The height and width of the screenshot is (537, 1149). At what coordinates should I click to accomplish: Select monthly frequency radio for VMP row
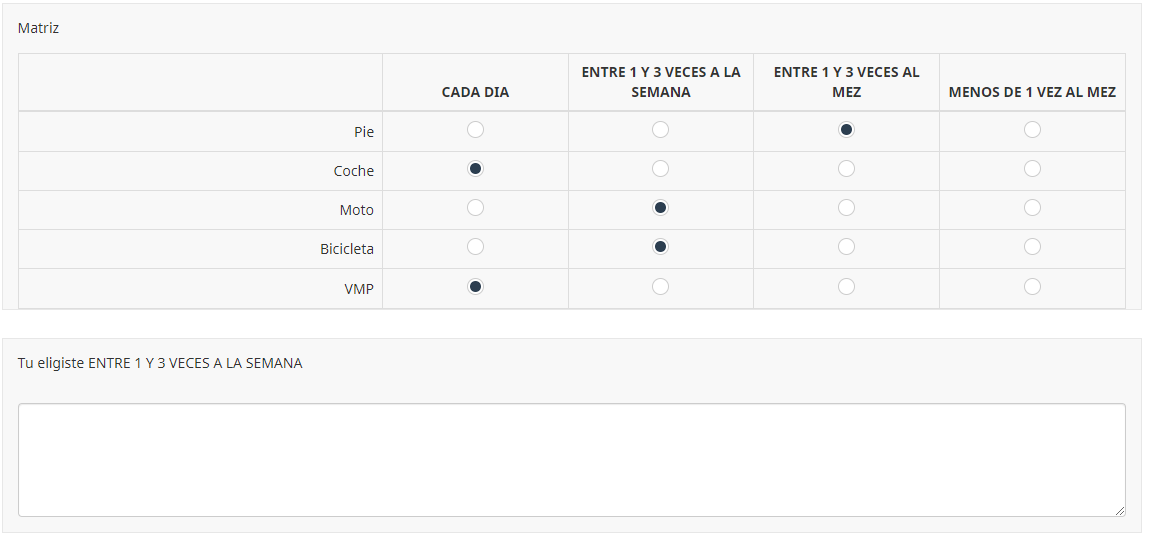846,287
